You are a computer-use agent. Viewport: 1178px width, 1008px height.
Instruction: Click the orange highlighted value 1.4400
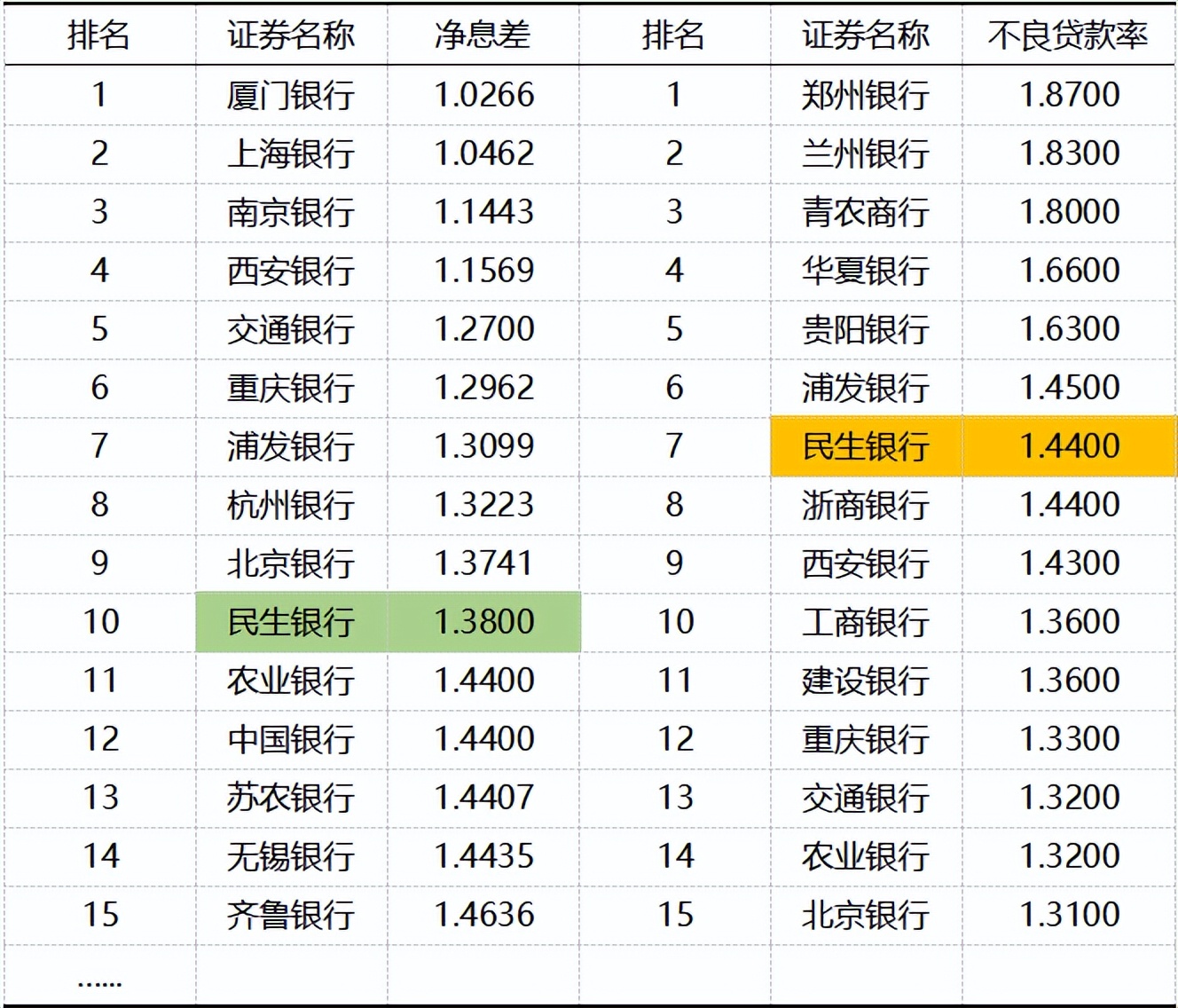1070,445
